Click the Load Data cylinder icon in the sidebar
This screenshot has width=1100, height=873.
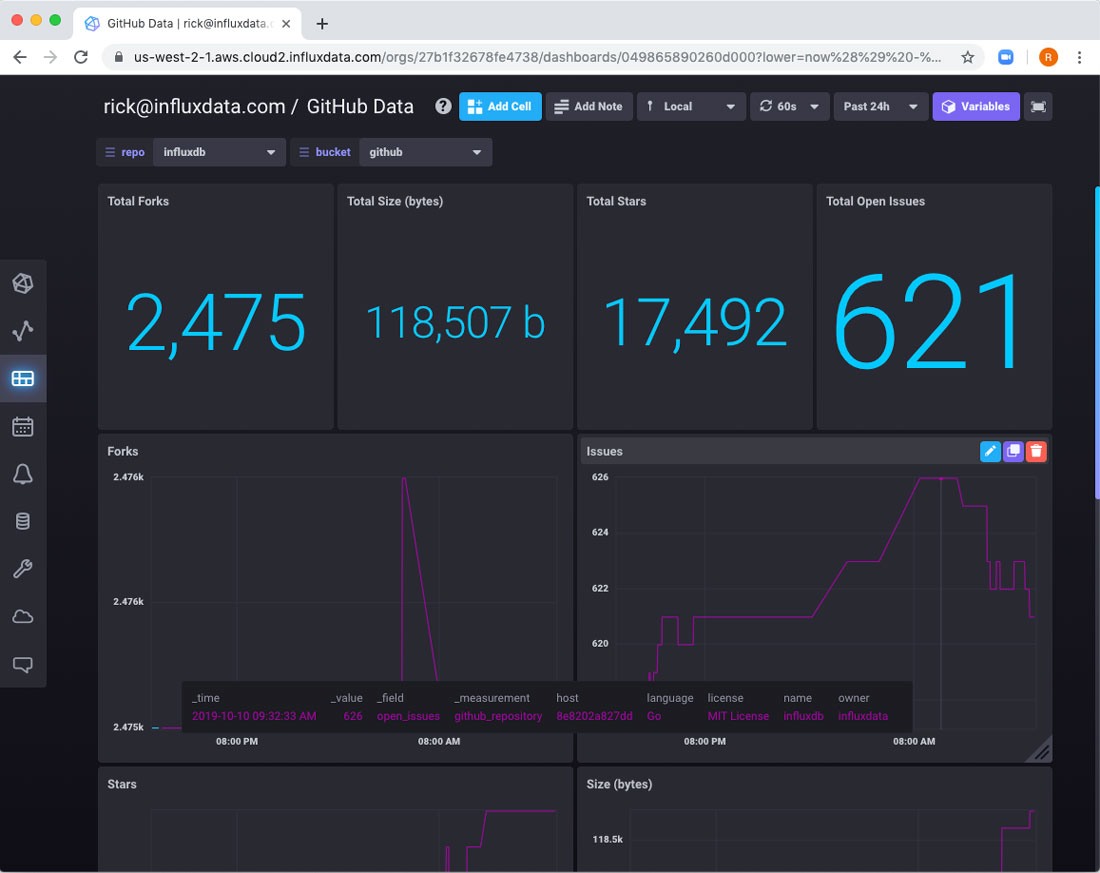pyautogui.click(x=22, y=521)
